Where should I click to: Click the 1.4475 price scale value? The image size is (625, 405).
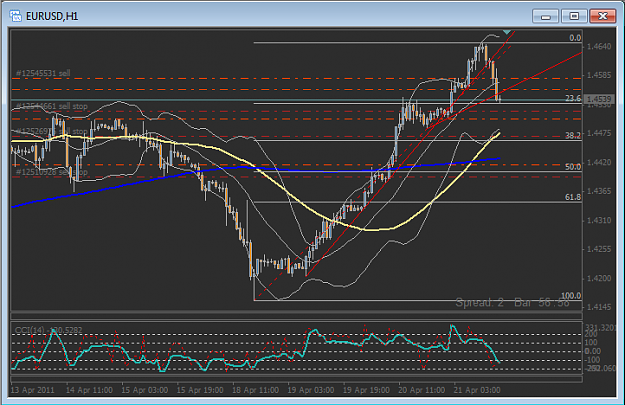(599, 133)
